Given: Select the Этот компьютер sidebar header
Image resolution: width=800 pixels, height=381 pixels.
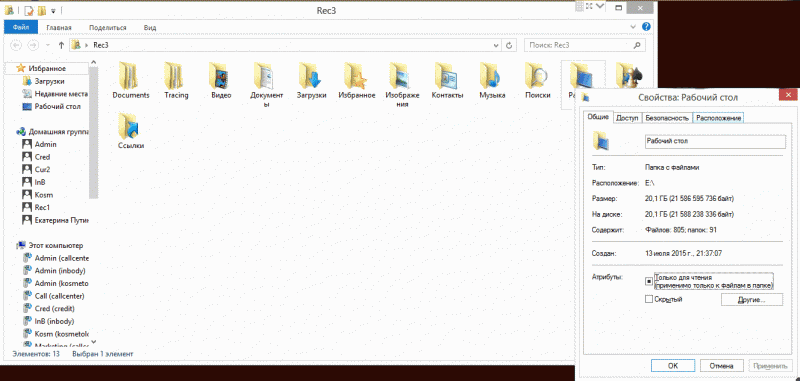Looking at the screenshot, I should (49, 245).
